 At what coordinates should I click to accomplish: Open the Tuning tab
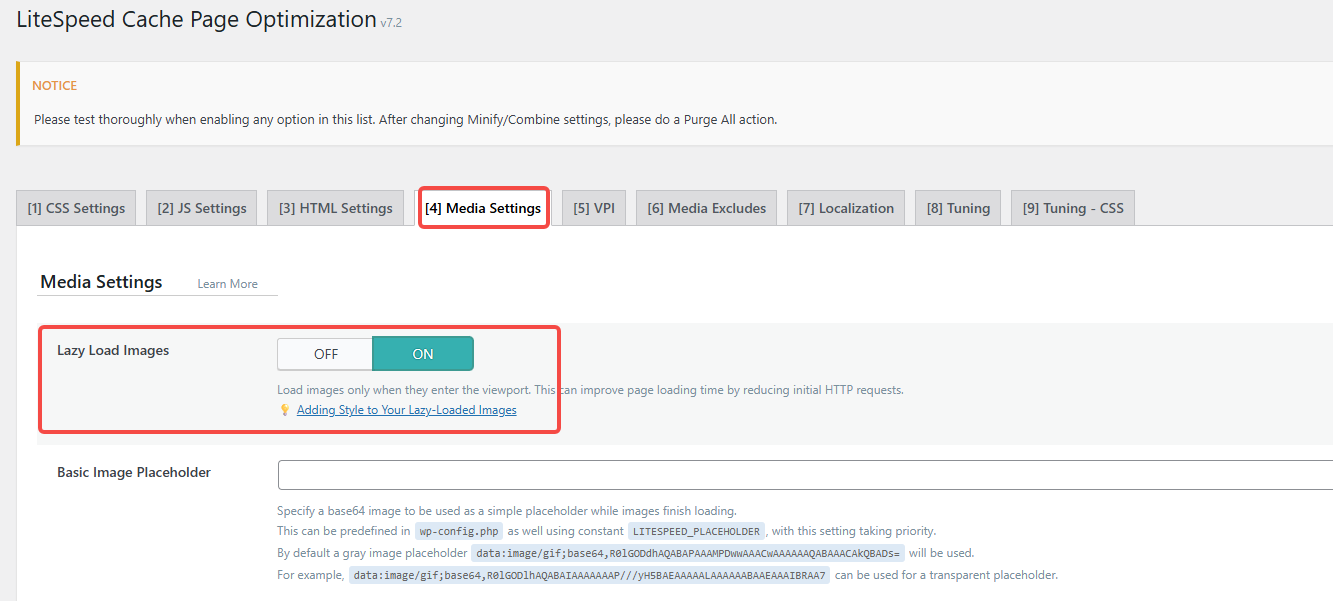pyautogui.click(x=957, y=207)
